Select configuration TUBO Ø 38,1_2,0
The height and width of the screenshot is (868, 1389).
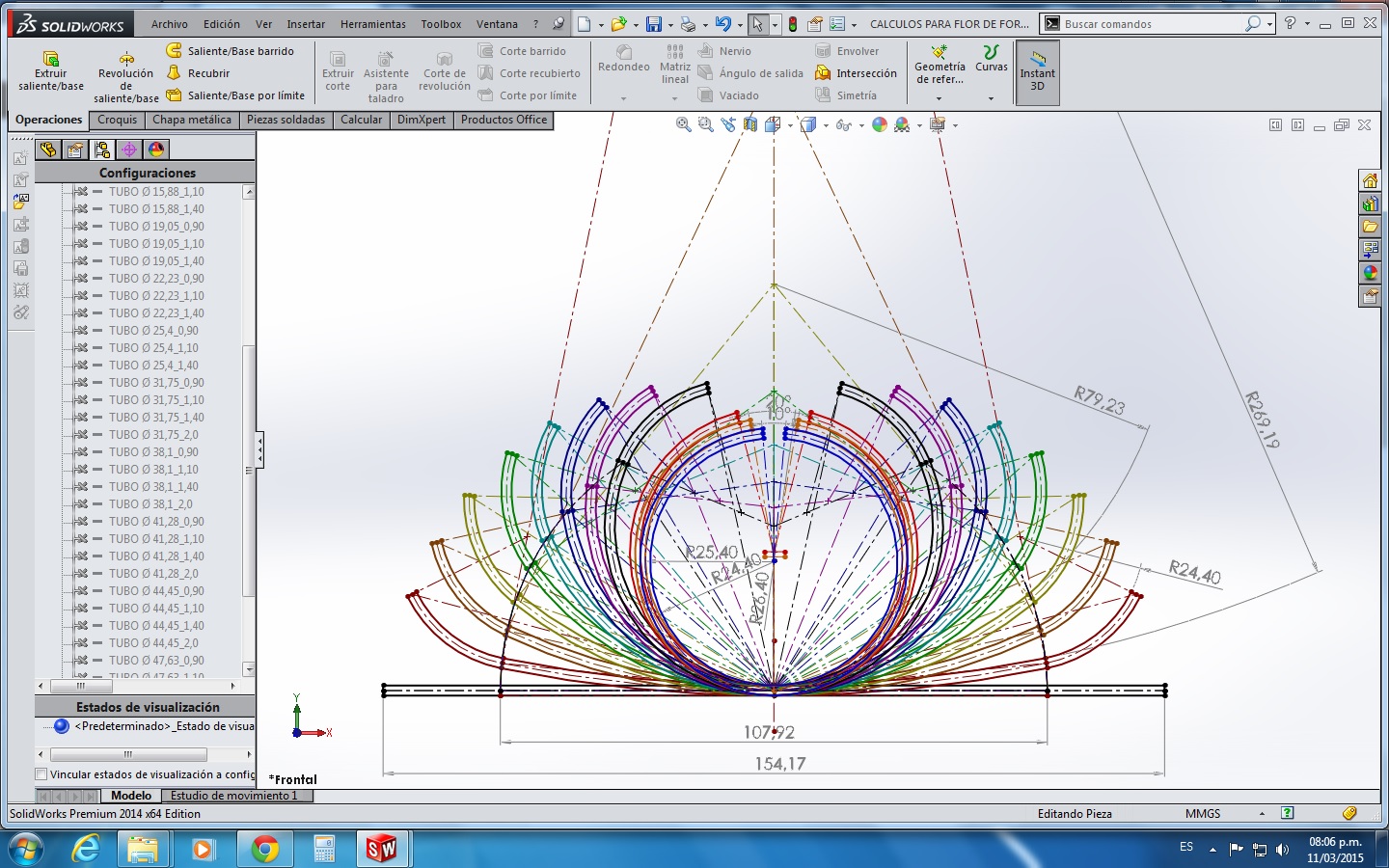pyautogui.click(x=150, y=504)
